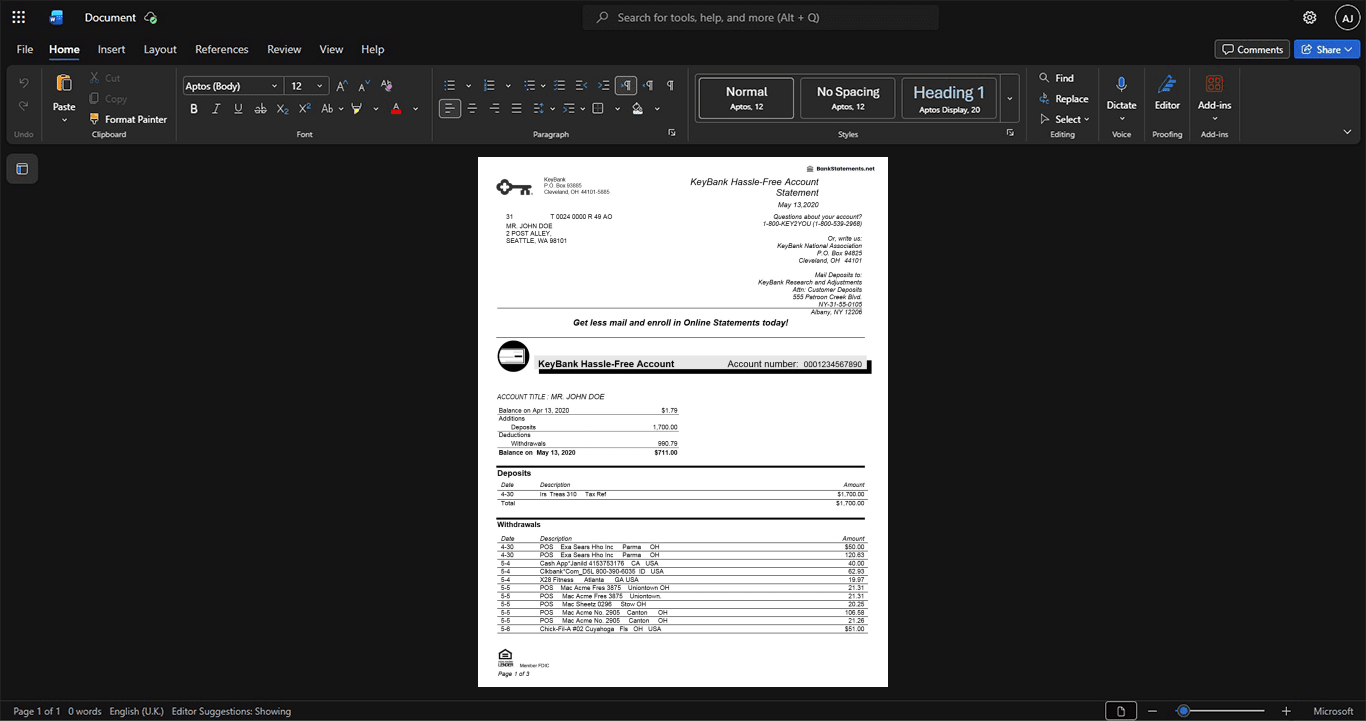
Task: Align paragraph to the right
Action: click(x=494, y=109)
